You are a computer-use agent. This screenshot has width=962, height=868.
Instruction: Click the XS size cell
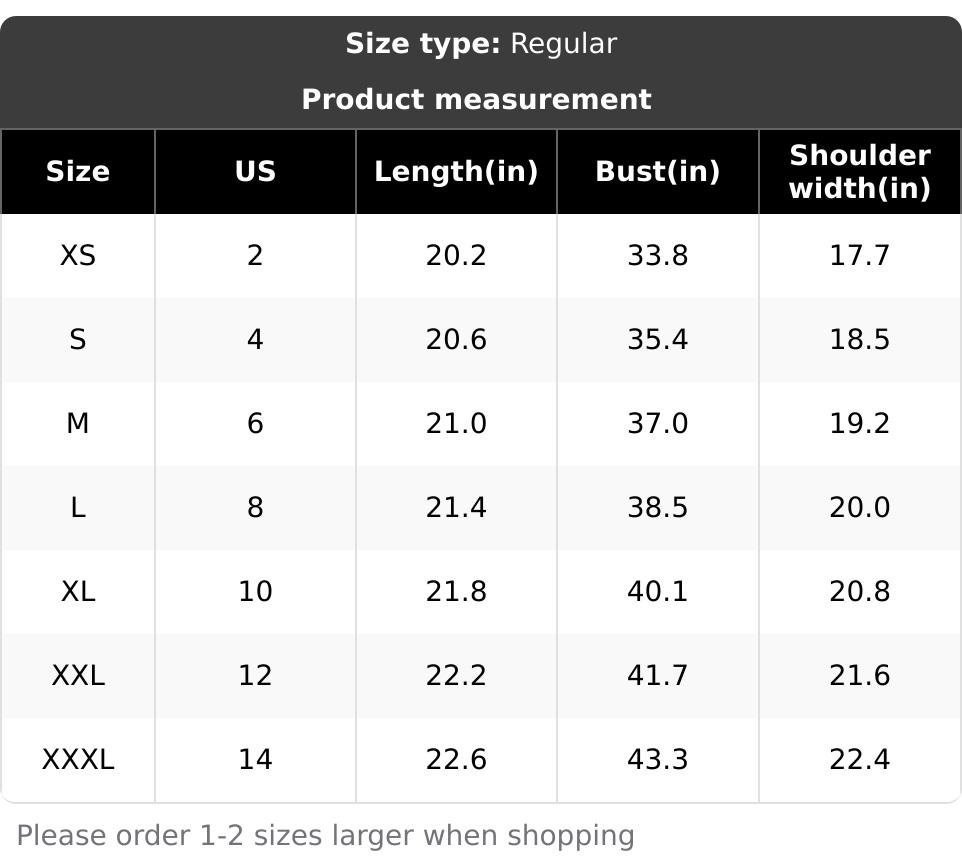78,256
